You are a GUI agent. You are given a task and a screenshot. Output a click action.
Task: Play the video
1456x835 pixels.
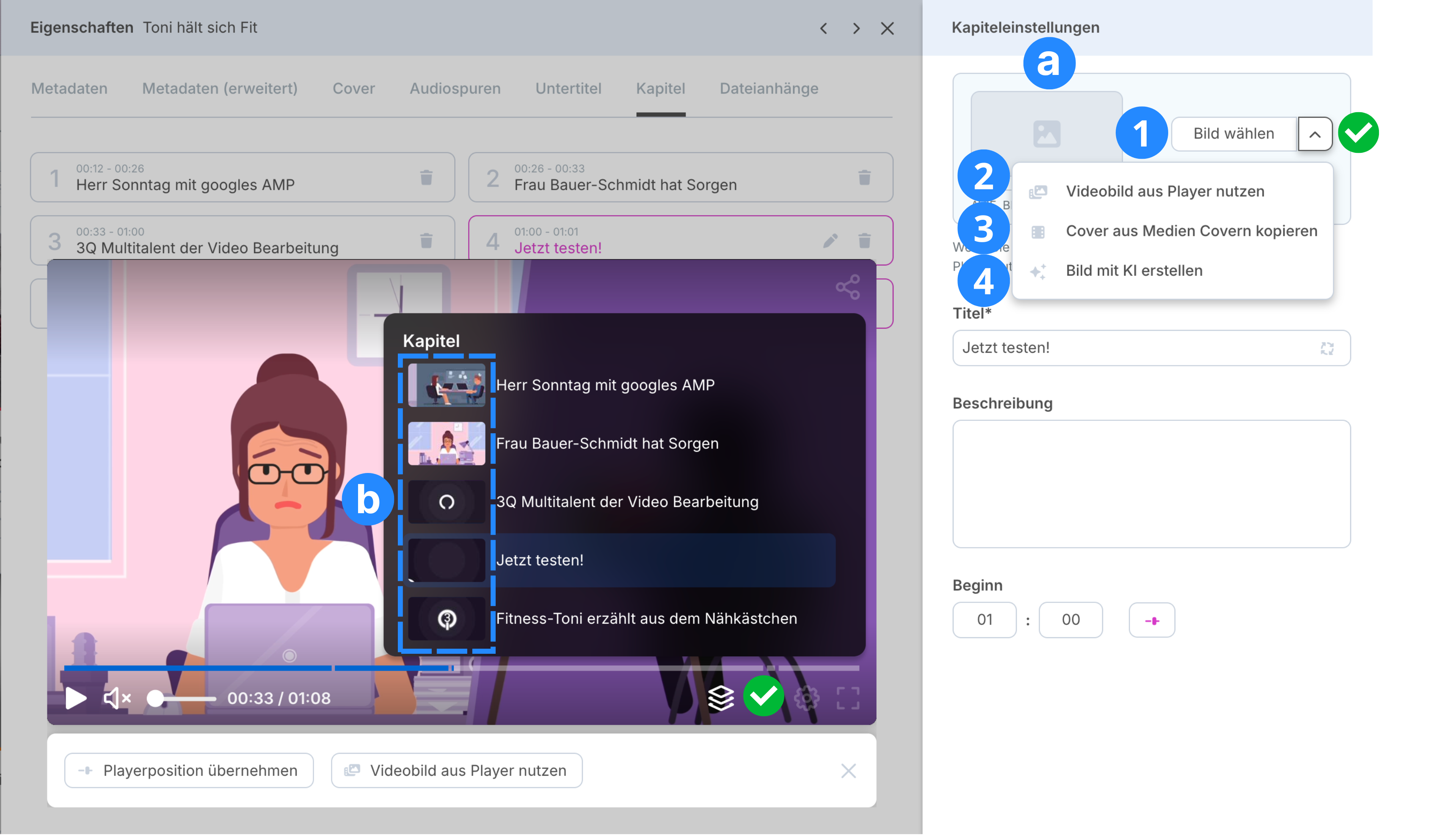[76, 698]
